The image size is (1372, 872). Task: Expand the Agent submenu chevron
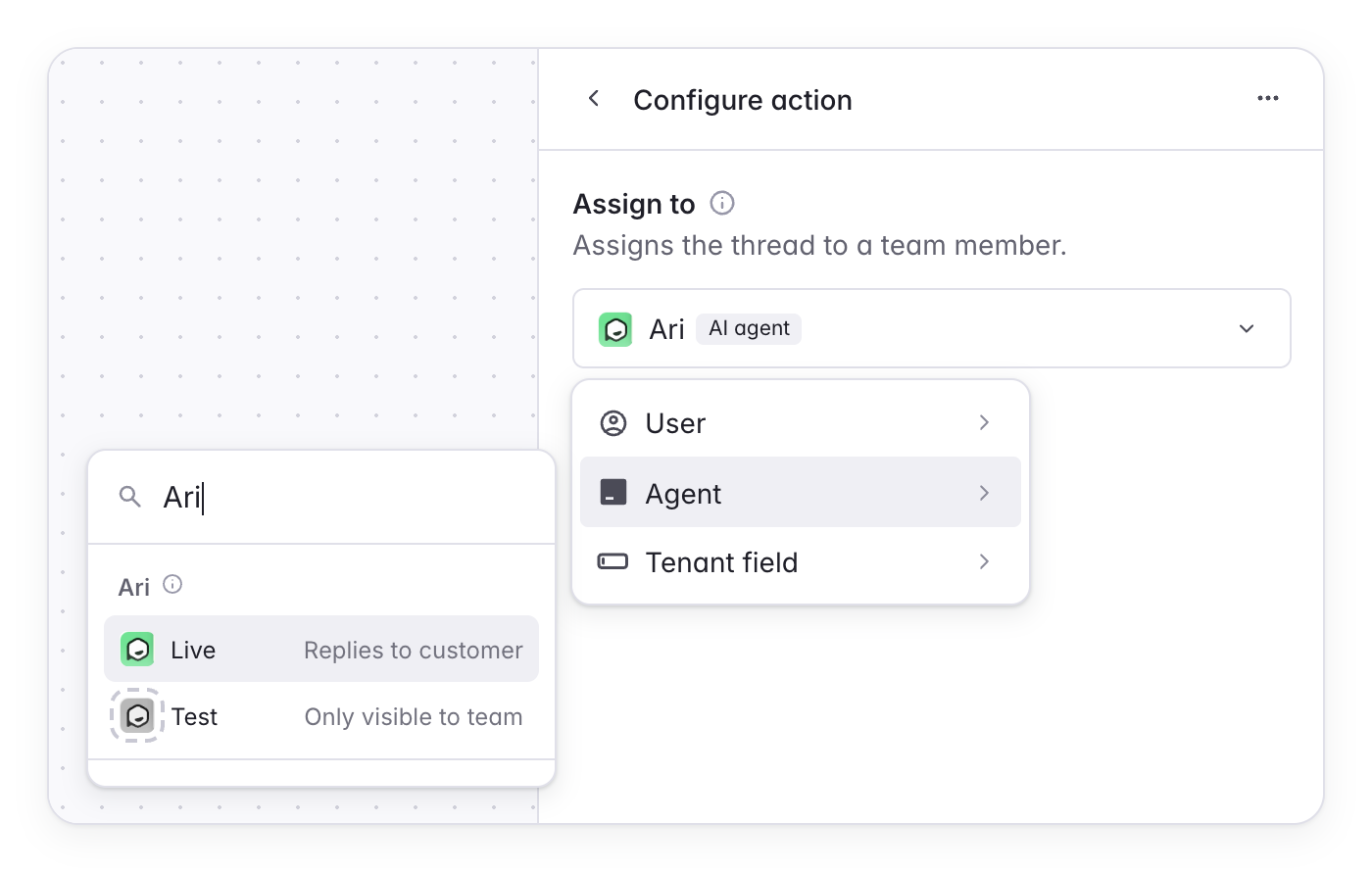(984, 493)
